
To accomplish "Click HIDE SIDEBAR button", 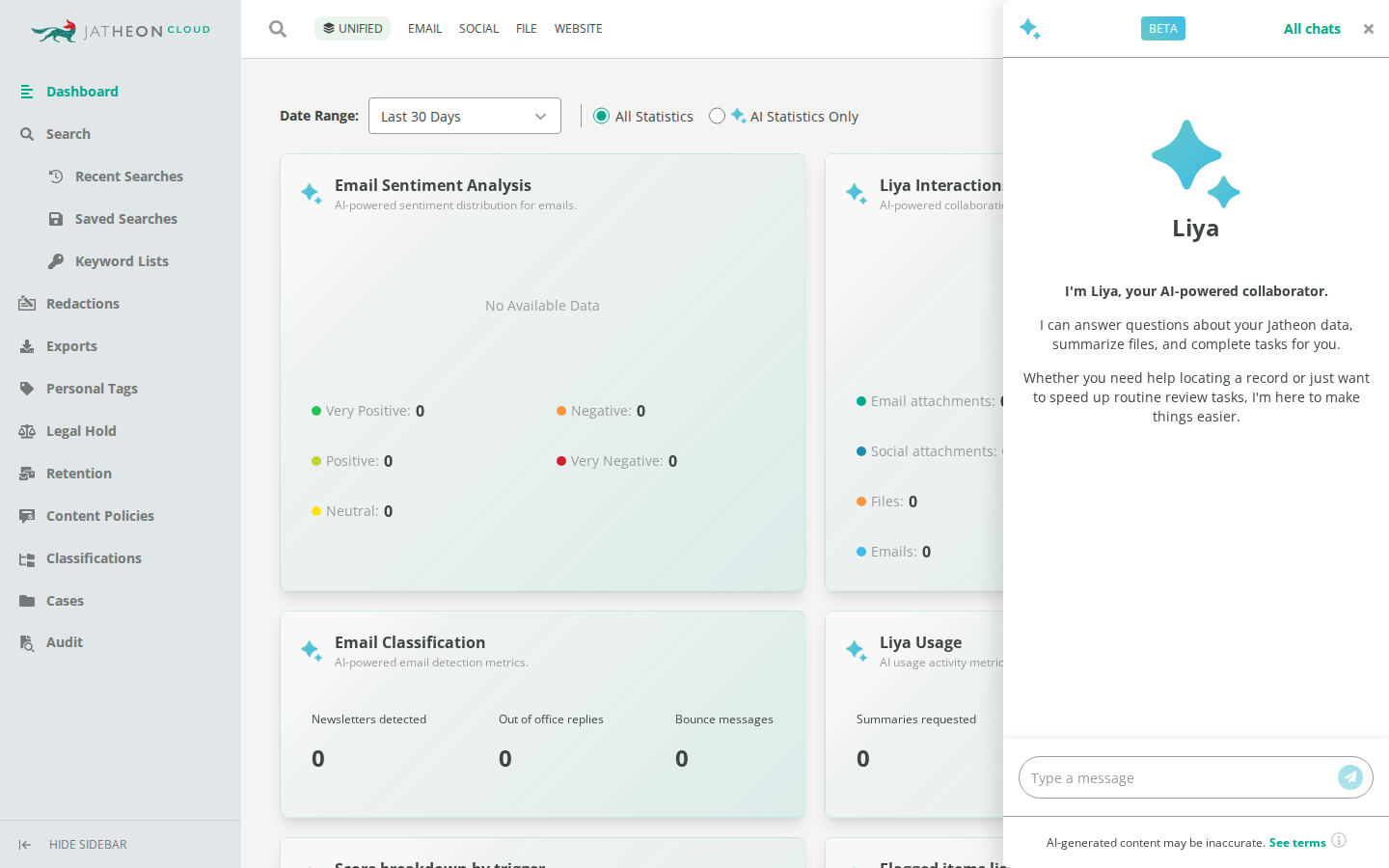I will coord(73,845).
